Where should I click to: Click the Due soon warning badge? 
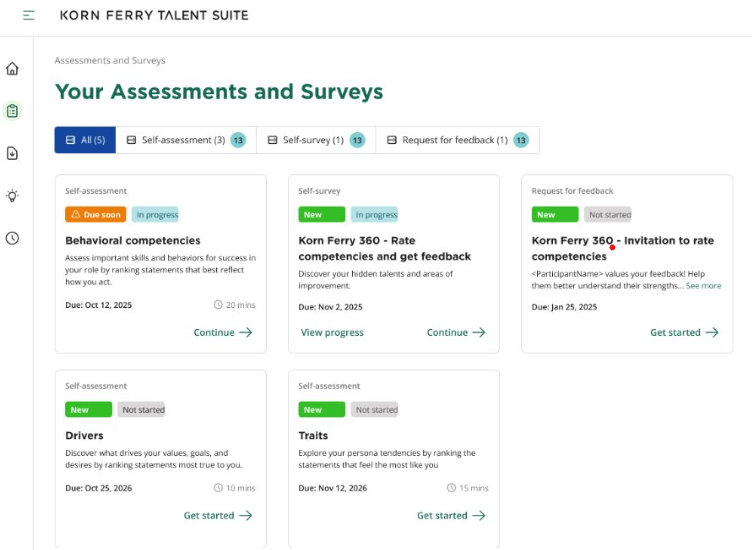pyautogui.click(x=95, y=214)
